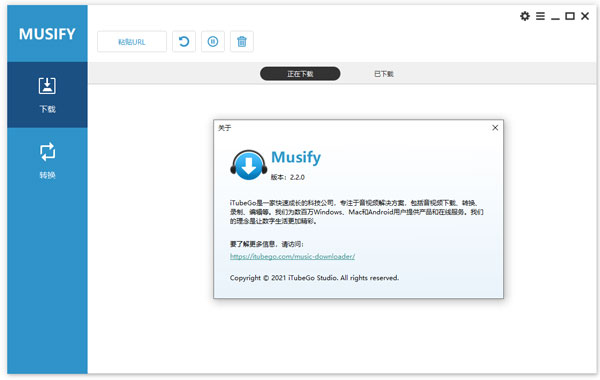Open the itubego.com music-downloader link
The height and width of the screenshot is (380, 600).
(x=292, y=256)
